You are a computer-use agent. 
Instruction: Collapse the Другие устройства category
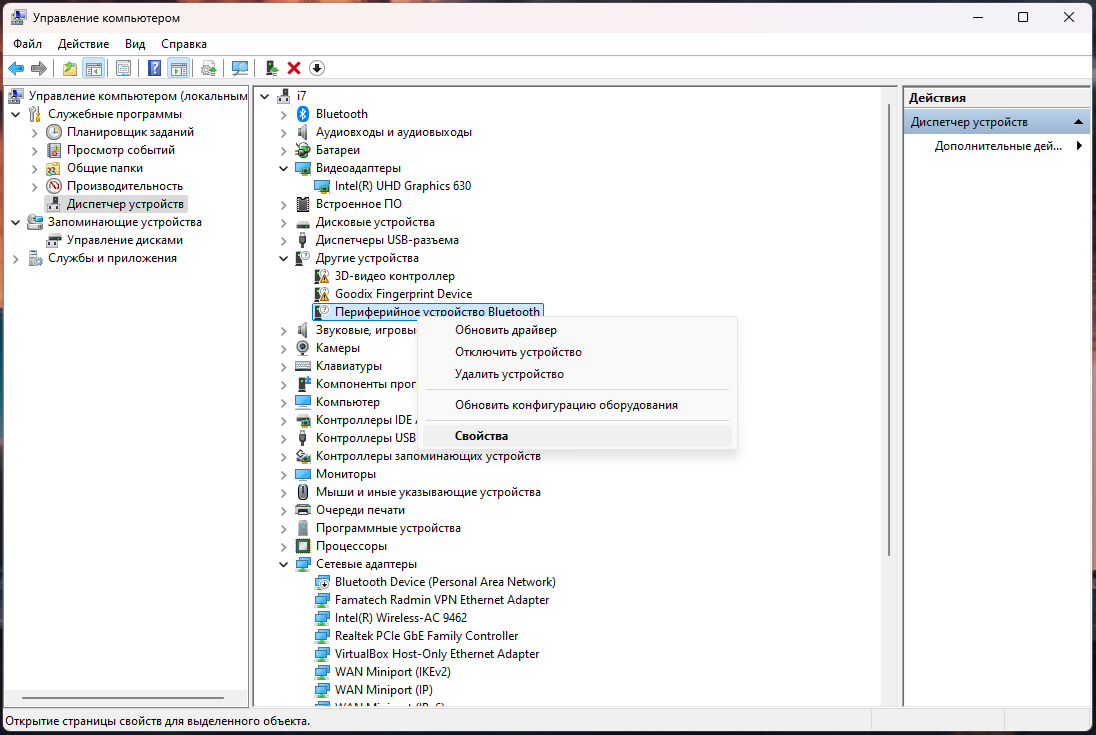click(284, 259)
